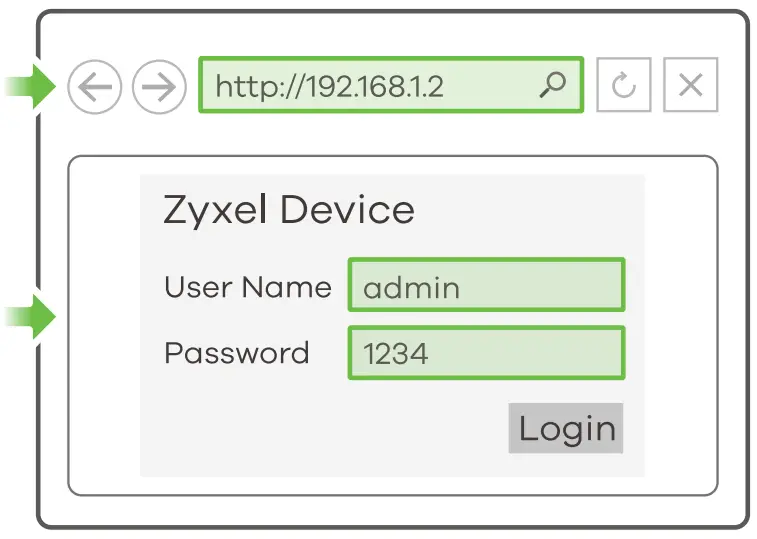Click the browser back arrow button
The width and height of the screenshot is (757, 539).
pos(95,87)
